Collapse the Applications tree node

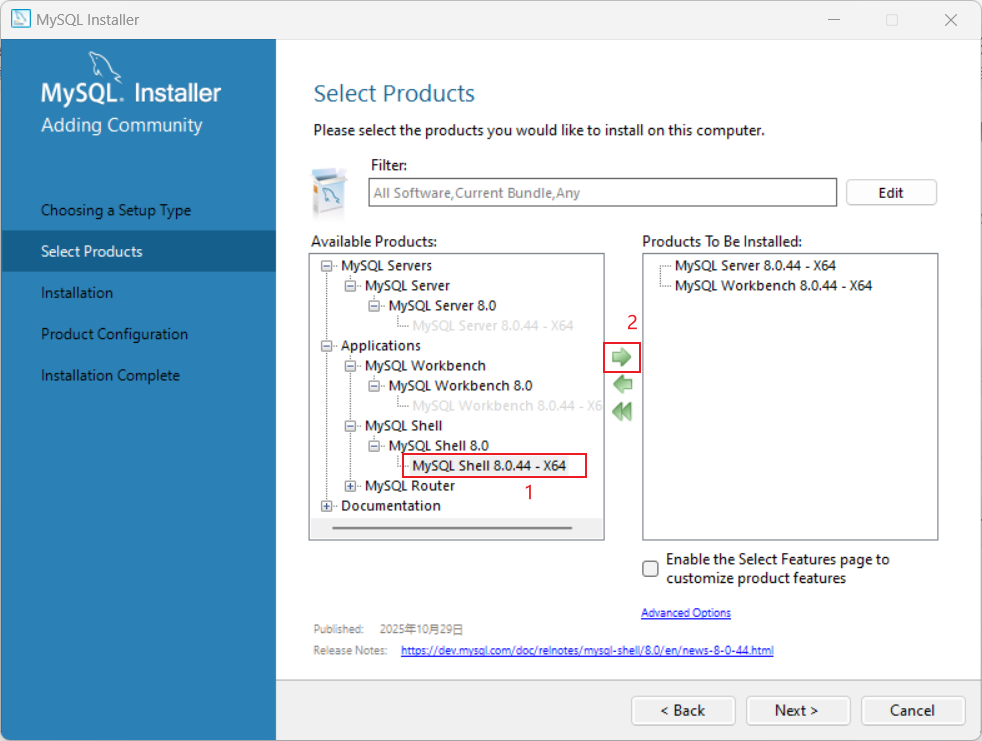coord(326,346)
